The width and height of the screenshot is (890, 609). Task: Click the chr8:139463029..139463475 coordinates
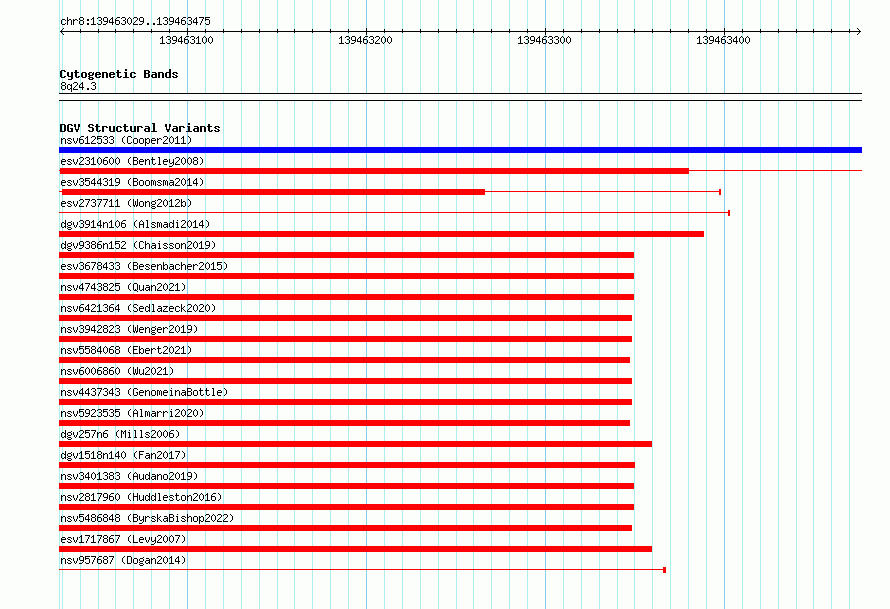pos(135,21)
